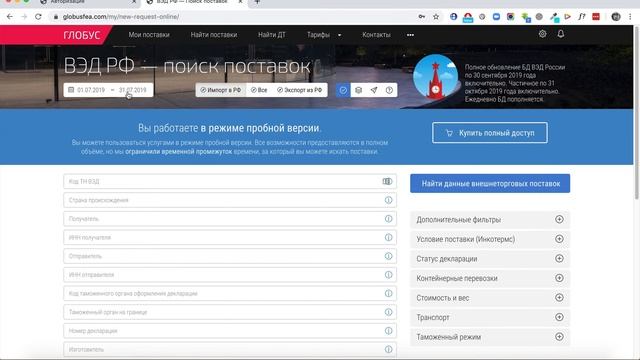Image resolution: width=640 pixels, height=360 pixels.
Task: Open Найти поставки menu item
Action: (213, 35)
